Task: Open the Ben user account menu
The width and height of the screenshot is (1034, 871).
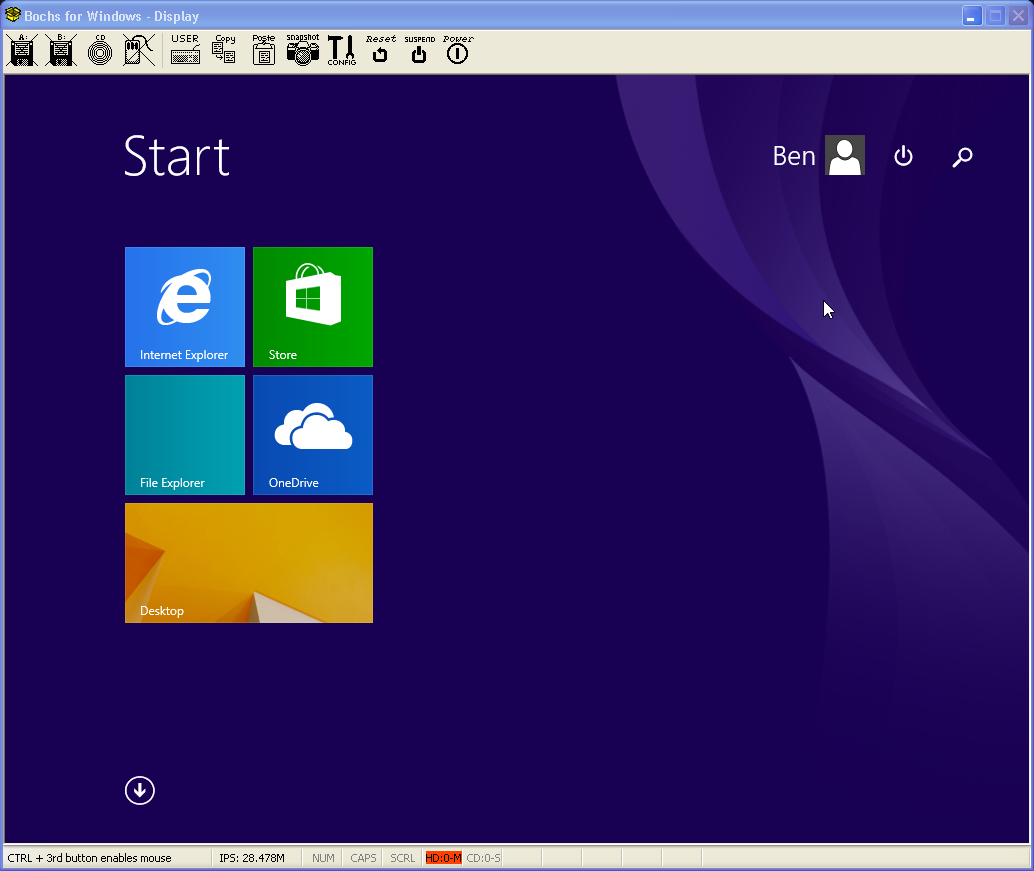Action: (x=818, y=156)
